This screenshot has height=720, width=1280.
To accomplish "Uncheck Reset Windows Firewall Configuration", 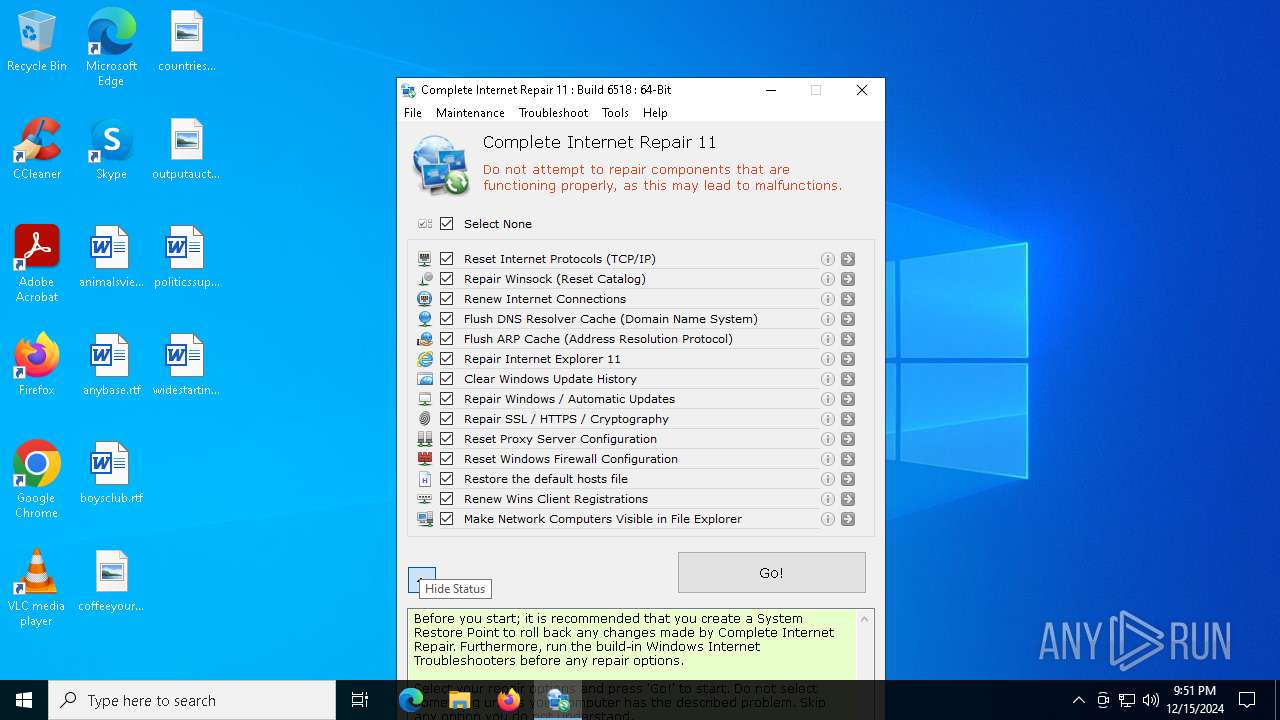I will coord(447,459).
